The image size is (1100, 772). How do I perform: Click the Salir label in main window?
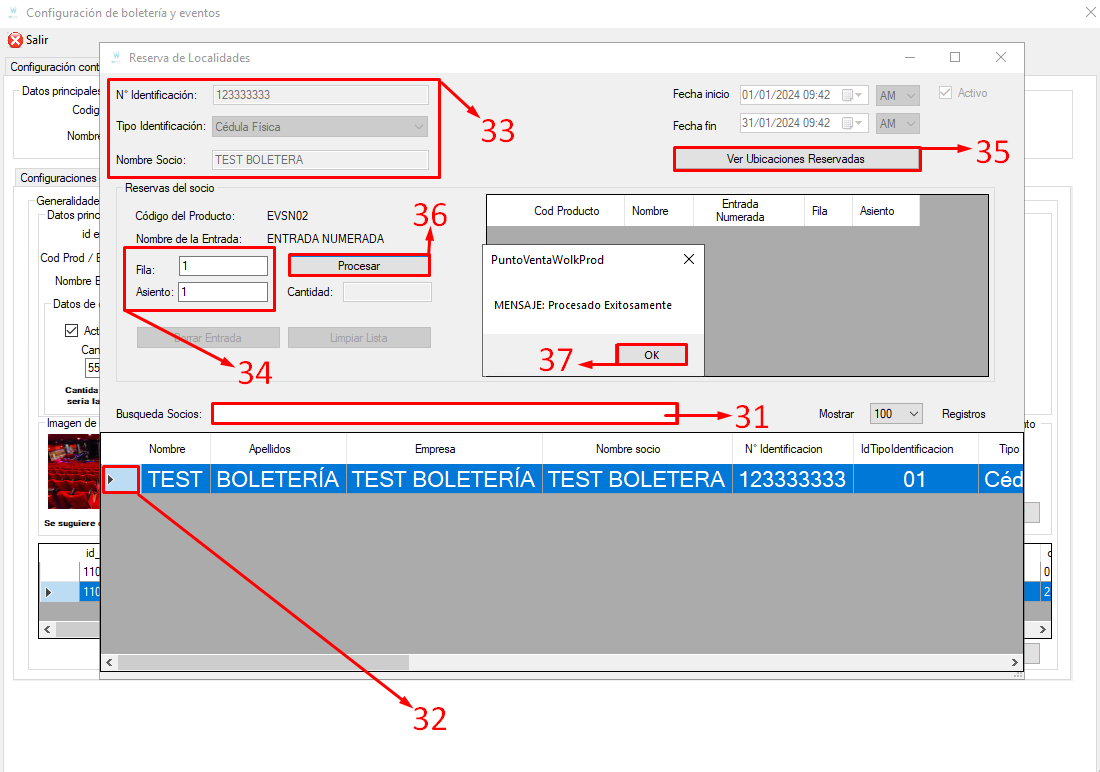tap(37, 40)
